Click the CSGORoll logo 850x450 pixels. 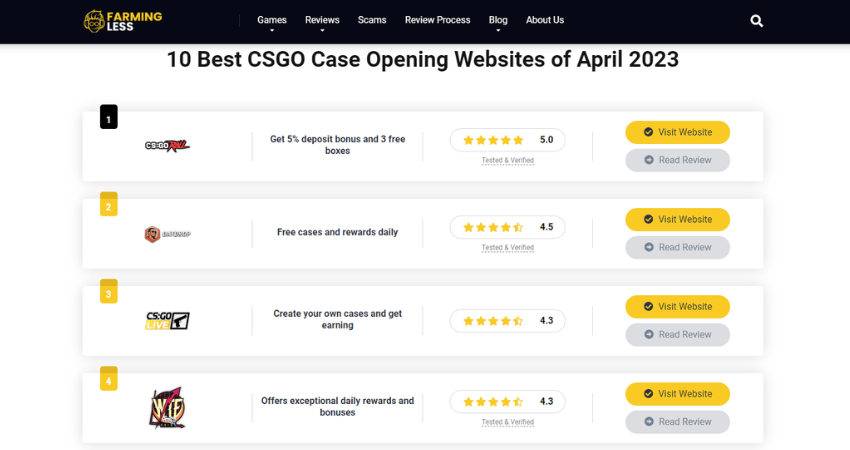(168, 145)
